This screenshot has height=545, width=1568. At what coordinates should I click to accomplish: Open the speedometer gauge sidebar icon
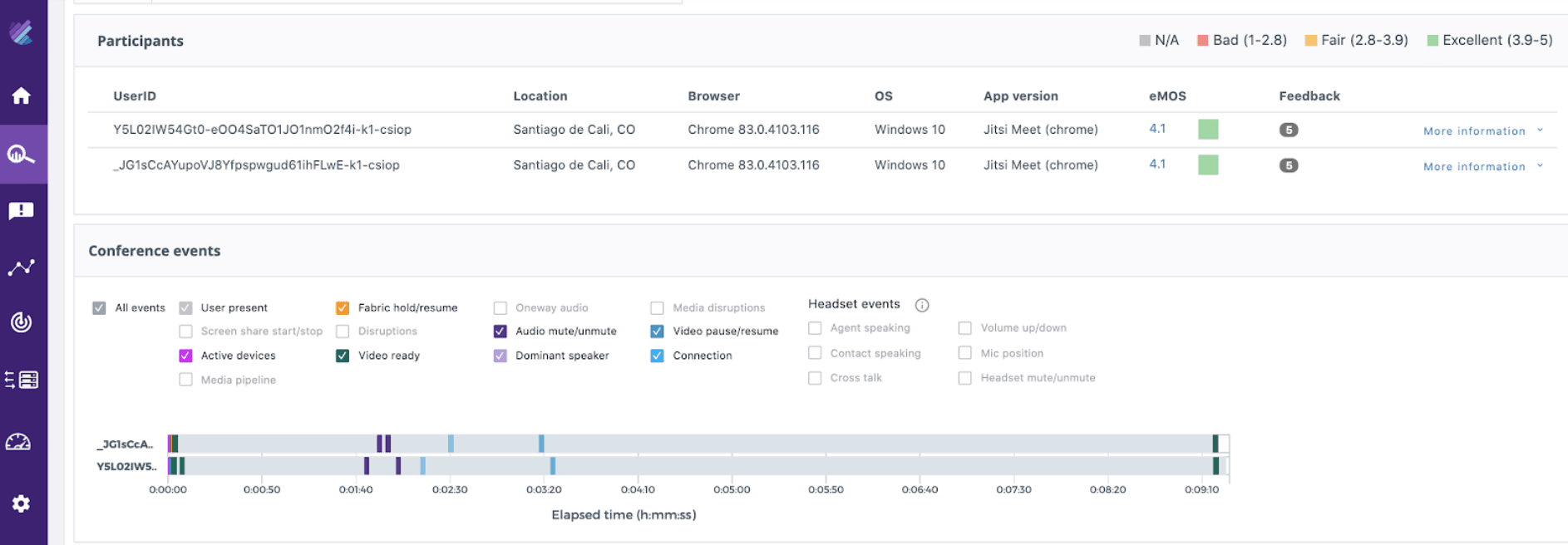tap(18, 442)
